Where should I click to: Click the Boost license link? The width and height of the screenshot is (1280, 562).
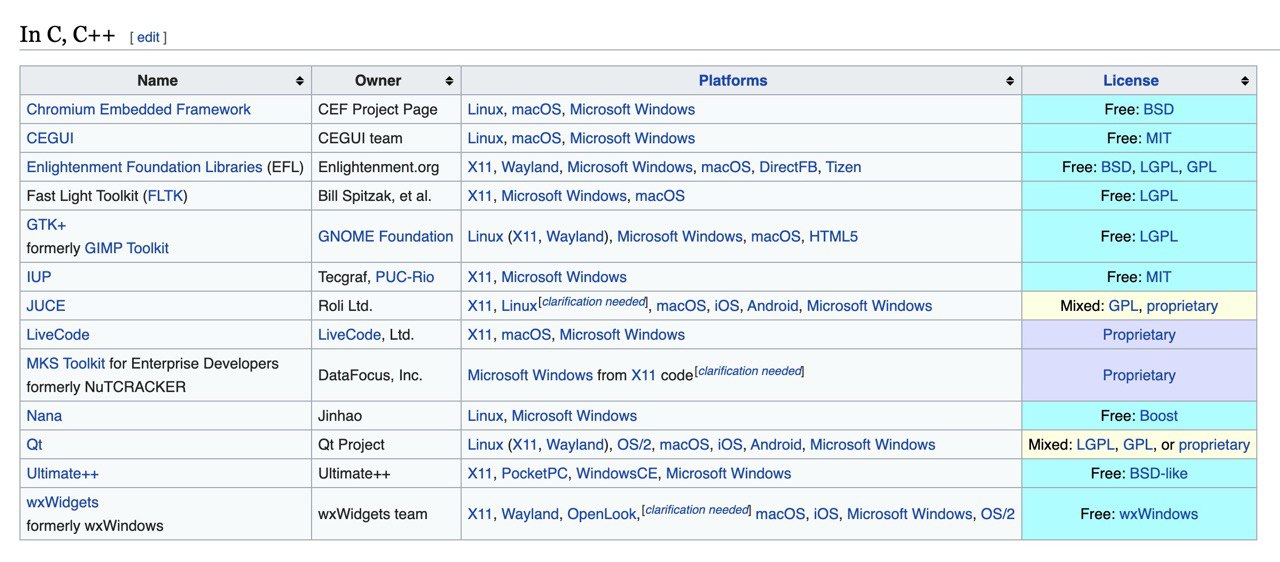tap(1158, 416)
